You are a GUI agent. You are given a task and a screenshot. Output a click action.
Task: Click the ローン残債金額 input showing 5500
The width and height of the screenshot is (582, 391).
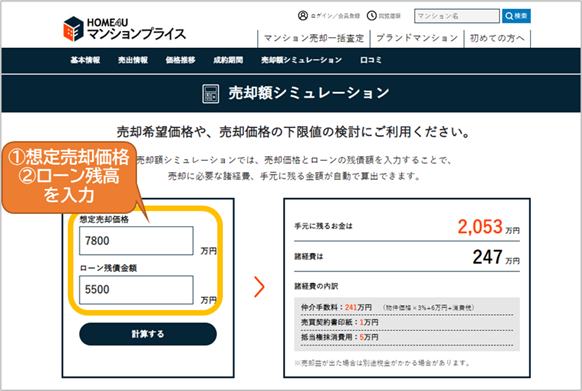[136, 290]
